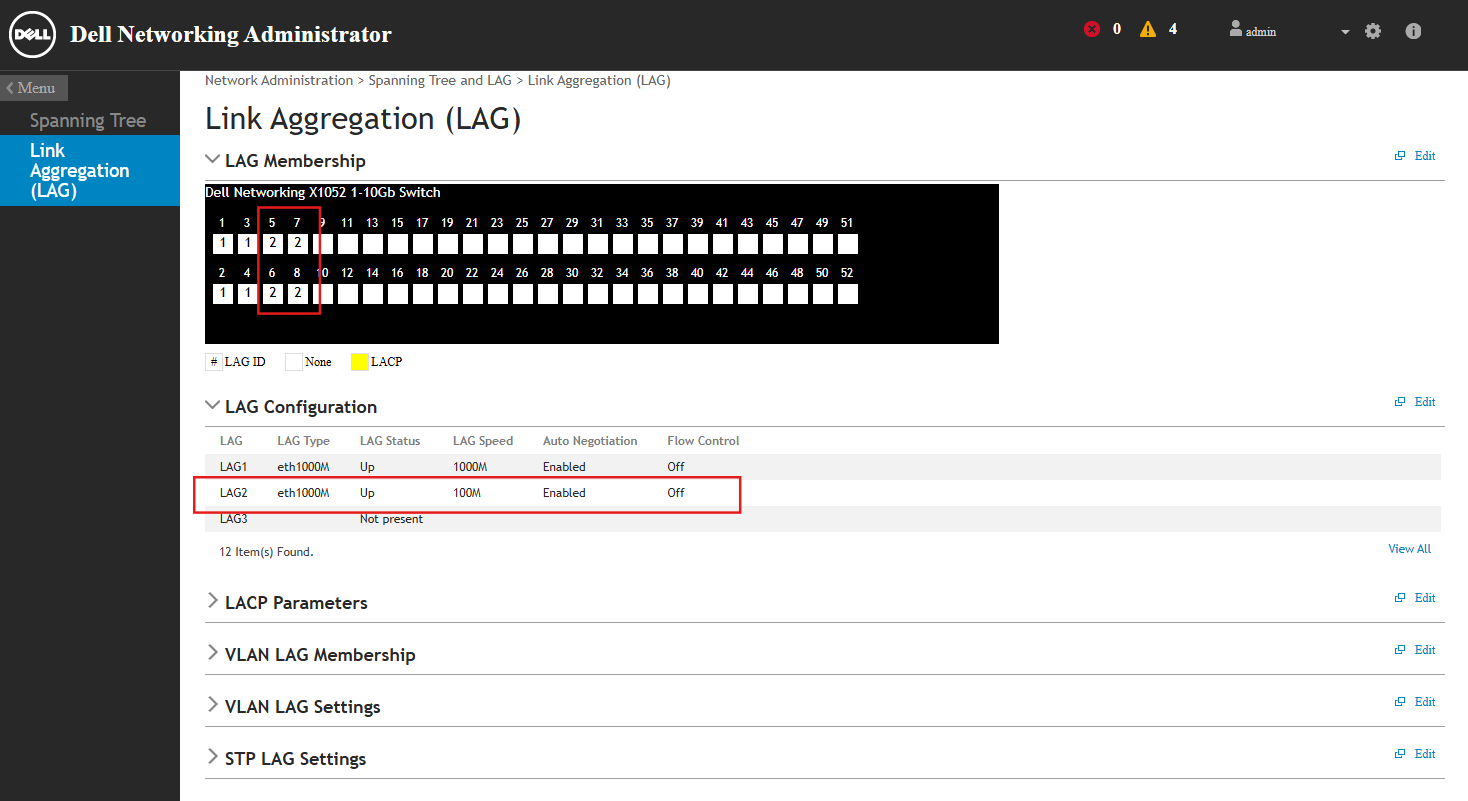Select port 30 box
This screenshot has height=801, width=1468.
572,293
